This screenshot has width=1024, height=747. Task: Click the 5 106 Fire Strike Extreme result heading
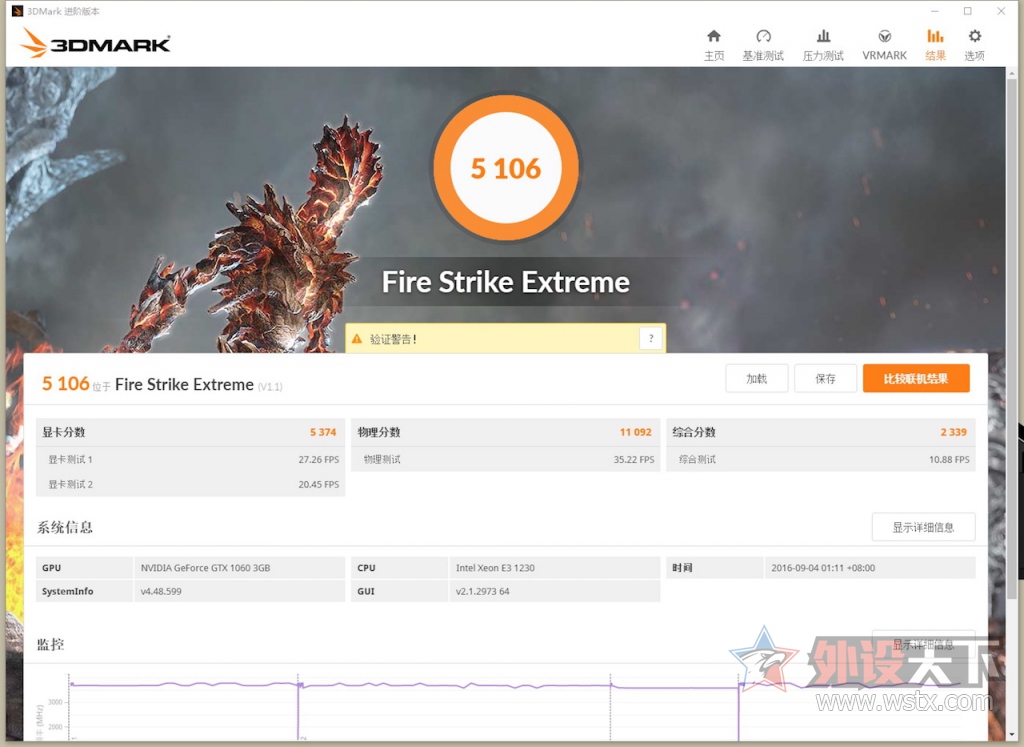click(162, 384)
